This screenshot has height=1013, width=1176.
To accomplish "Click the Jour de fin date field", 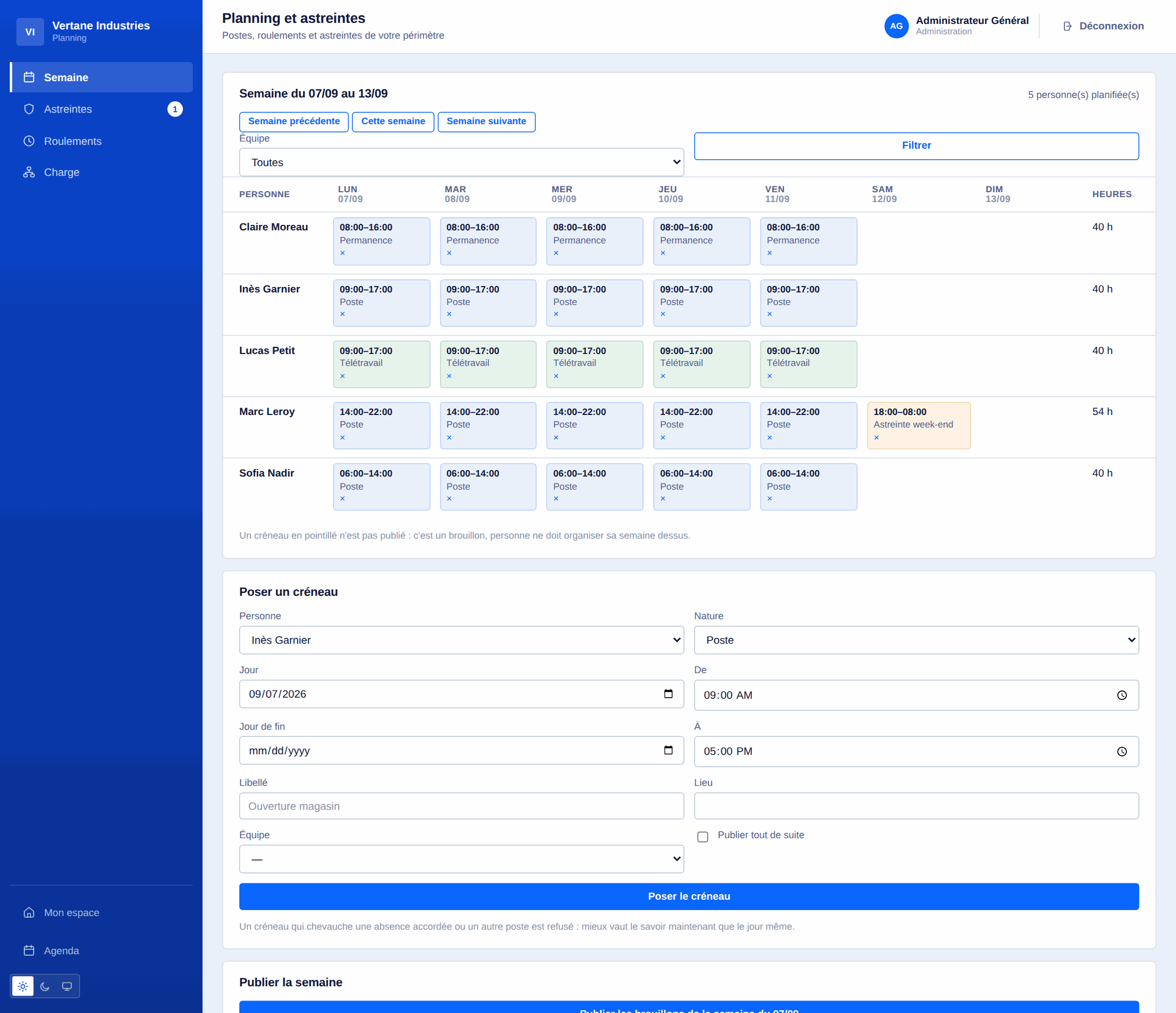I will click(462, 750).
